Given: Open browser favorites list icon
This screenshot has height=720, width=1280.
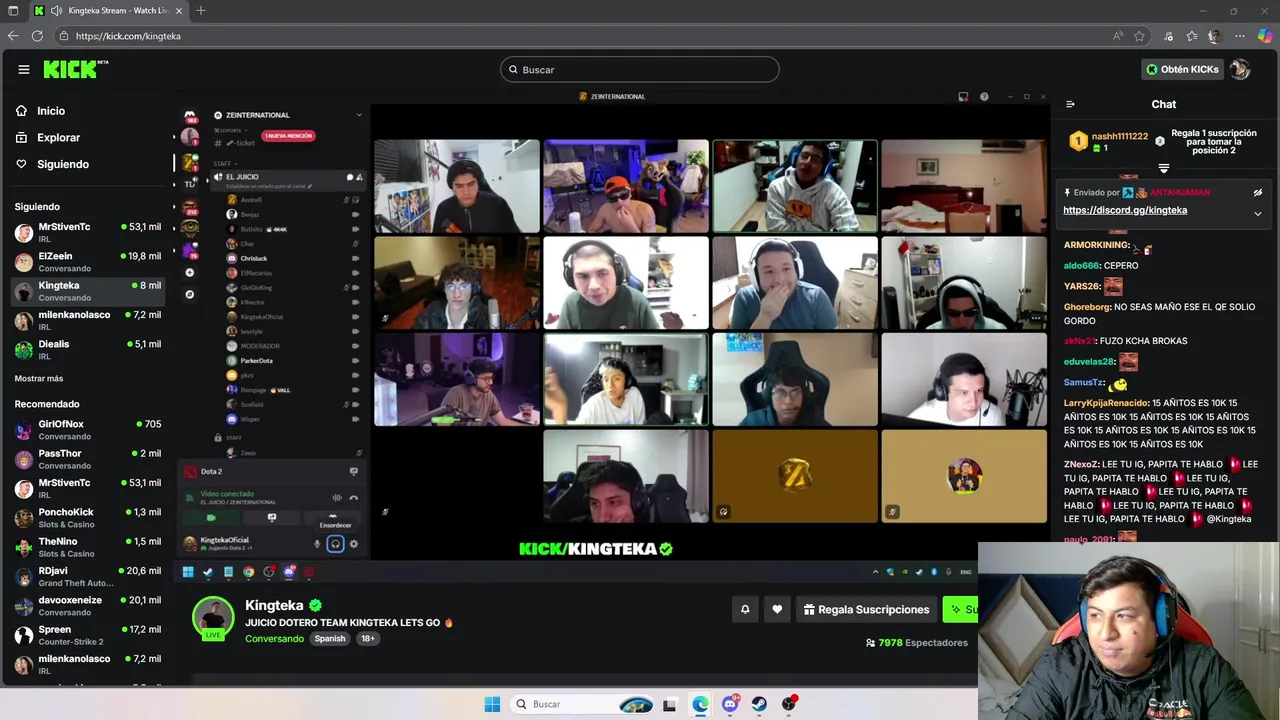Looking at the screenshot, I should [x=1191, y=36].
